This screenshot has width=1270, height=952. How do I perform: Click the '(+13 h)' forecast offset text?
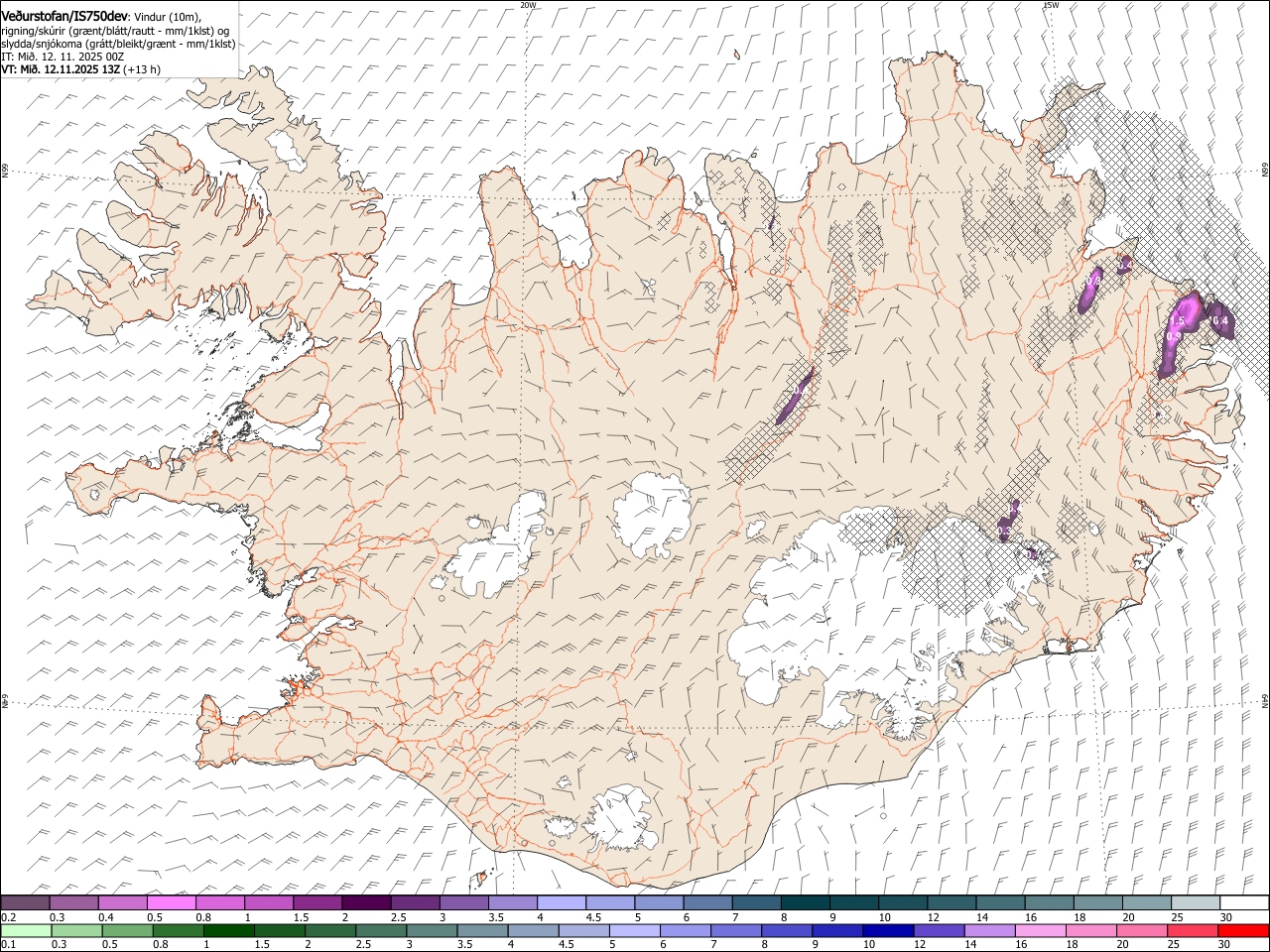[x=143, y=69]
